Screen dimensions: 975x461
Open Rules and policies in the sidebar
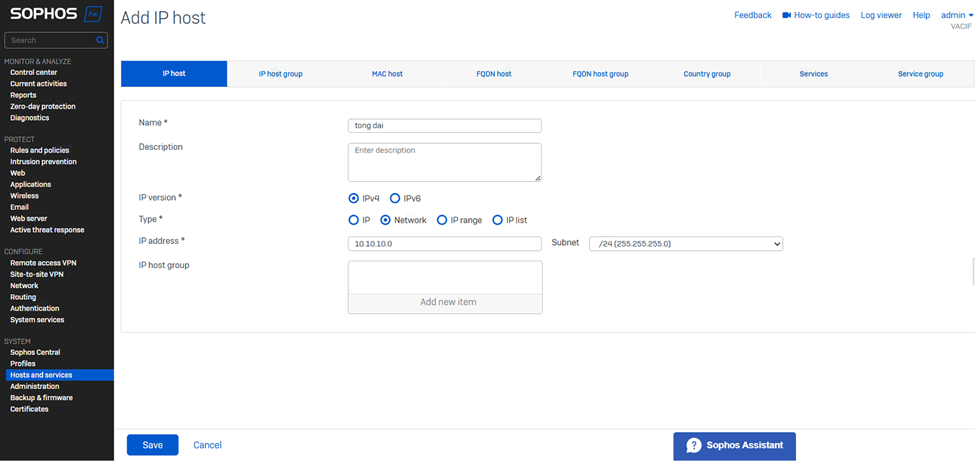39,150
